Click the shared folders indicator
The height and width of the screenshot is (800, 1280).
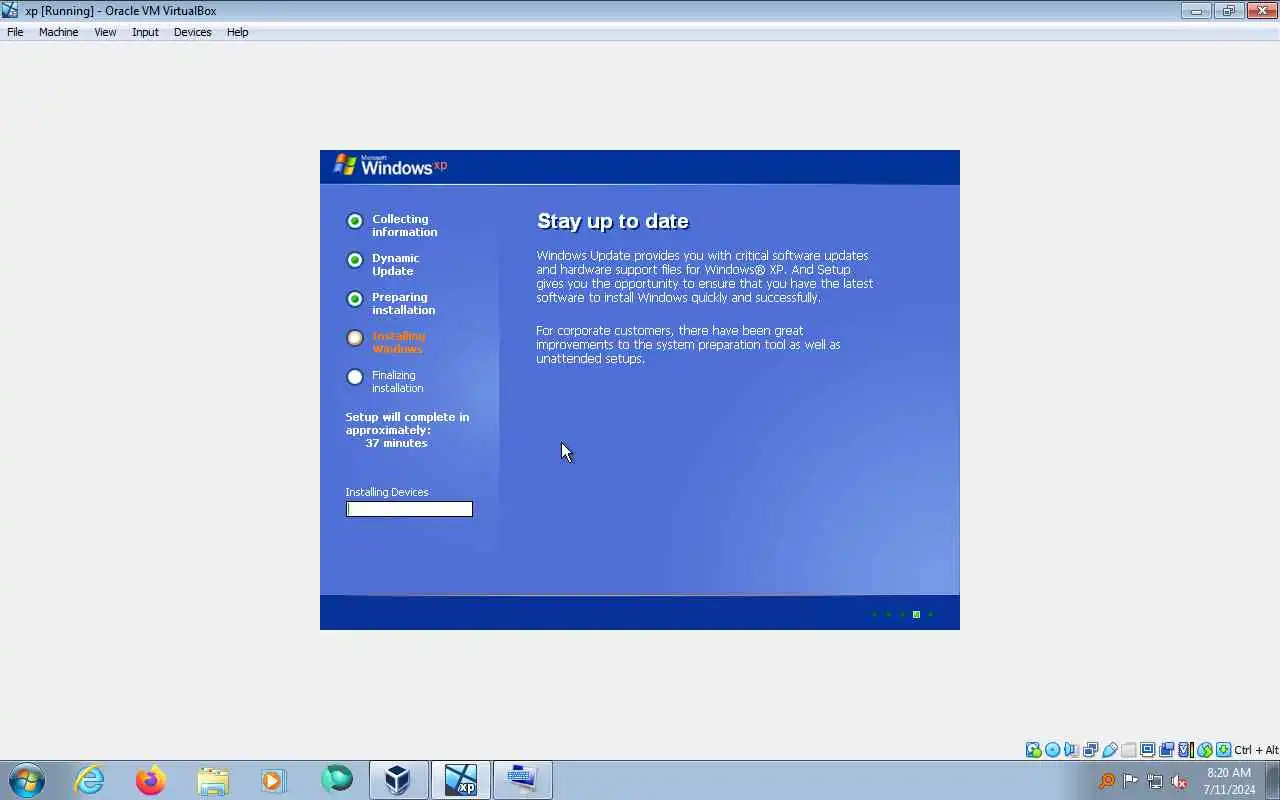[x=1128, y=750]
